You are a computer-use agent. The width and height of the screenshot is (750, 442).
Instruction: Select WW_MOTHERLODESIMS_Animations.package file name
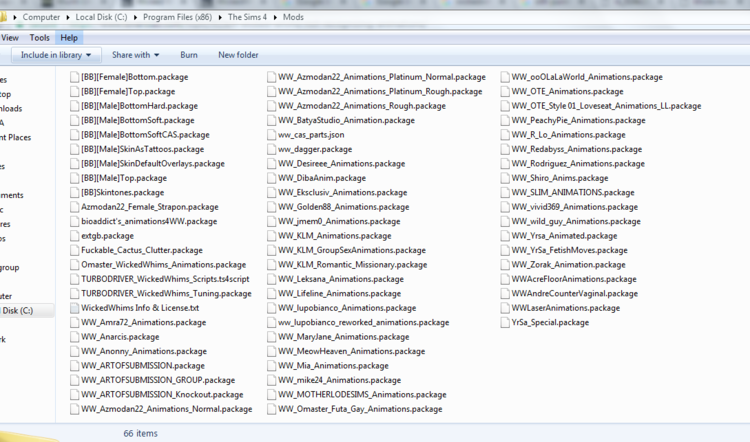pos(362,395)
